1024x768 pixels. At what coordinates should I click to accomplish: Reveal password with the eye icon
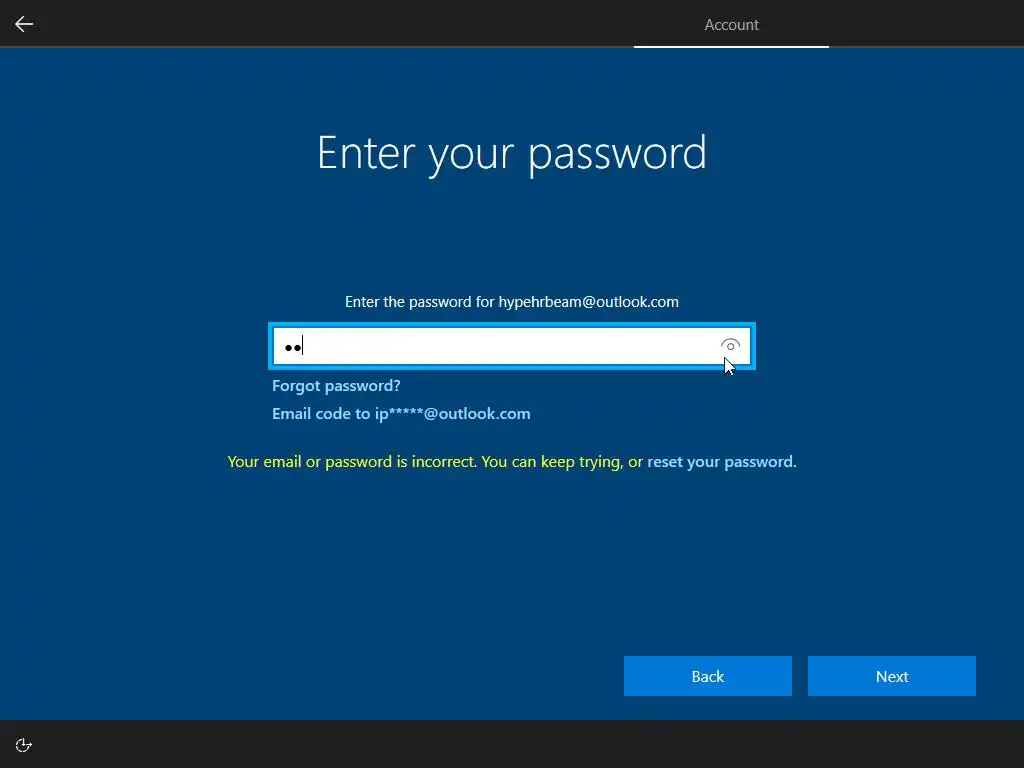(730, 345)
